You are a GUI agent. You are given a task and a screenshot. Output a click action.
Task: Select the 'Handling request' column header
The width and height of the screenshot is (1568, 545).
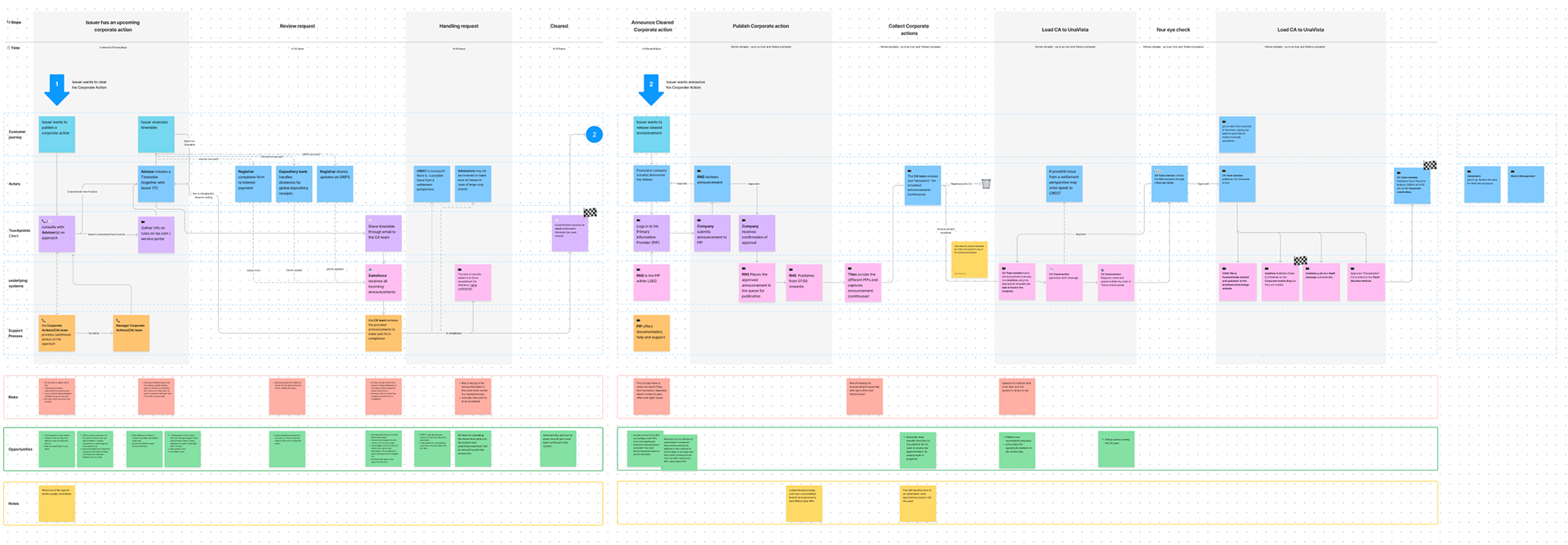(x=459, y=26)
